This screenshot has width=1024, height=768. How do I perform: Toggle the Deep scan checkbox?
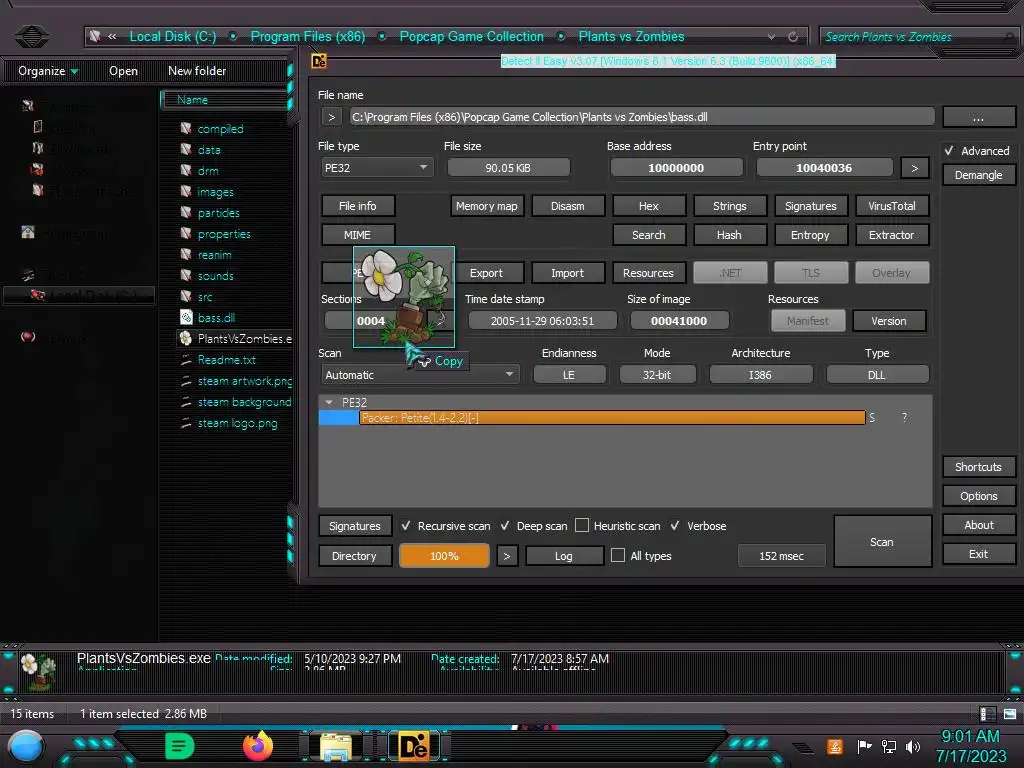pos(505,526)
